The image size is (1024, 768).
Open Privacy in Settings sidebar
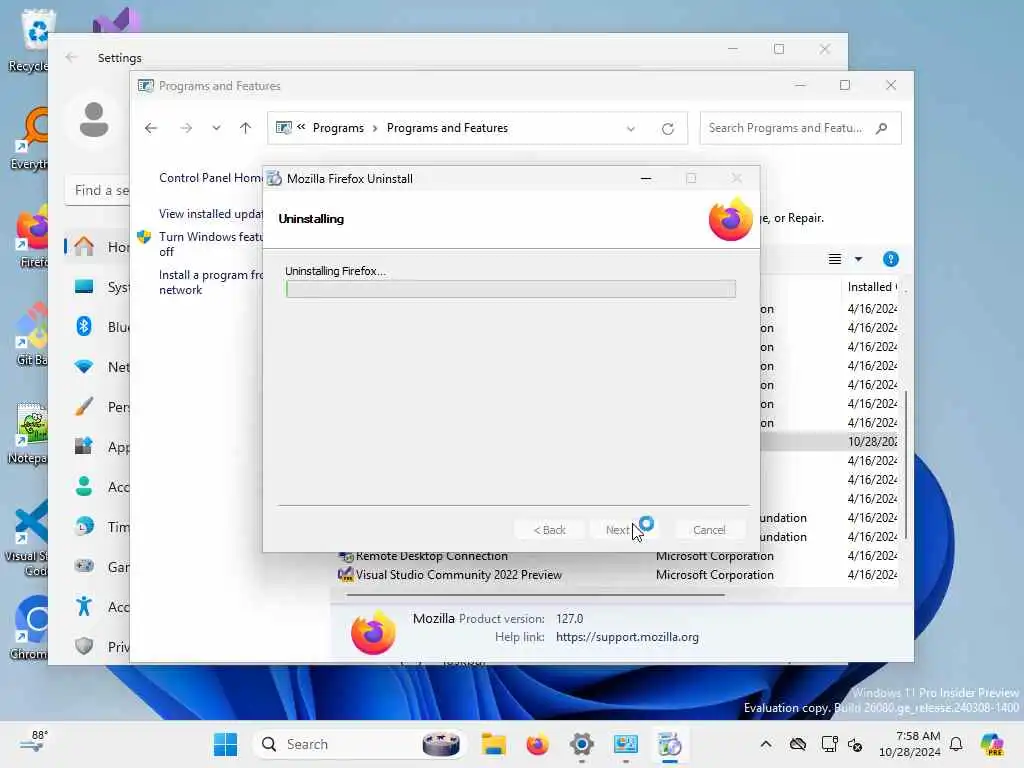click(98, 647)
